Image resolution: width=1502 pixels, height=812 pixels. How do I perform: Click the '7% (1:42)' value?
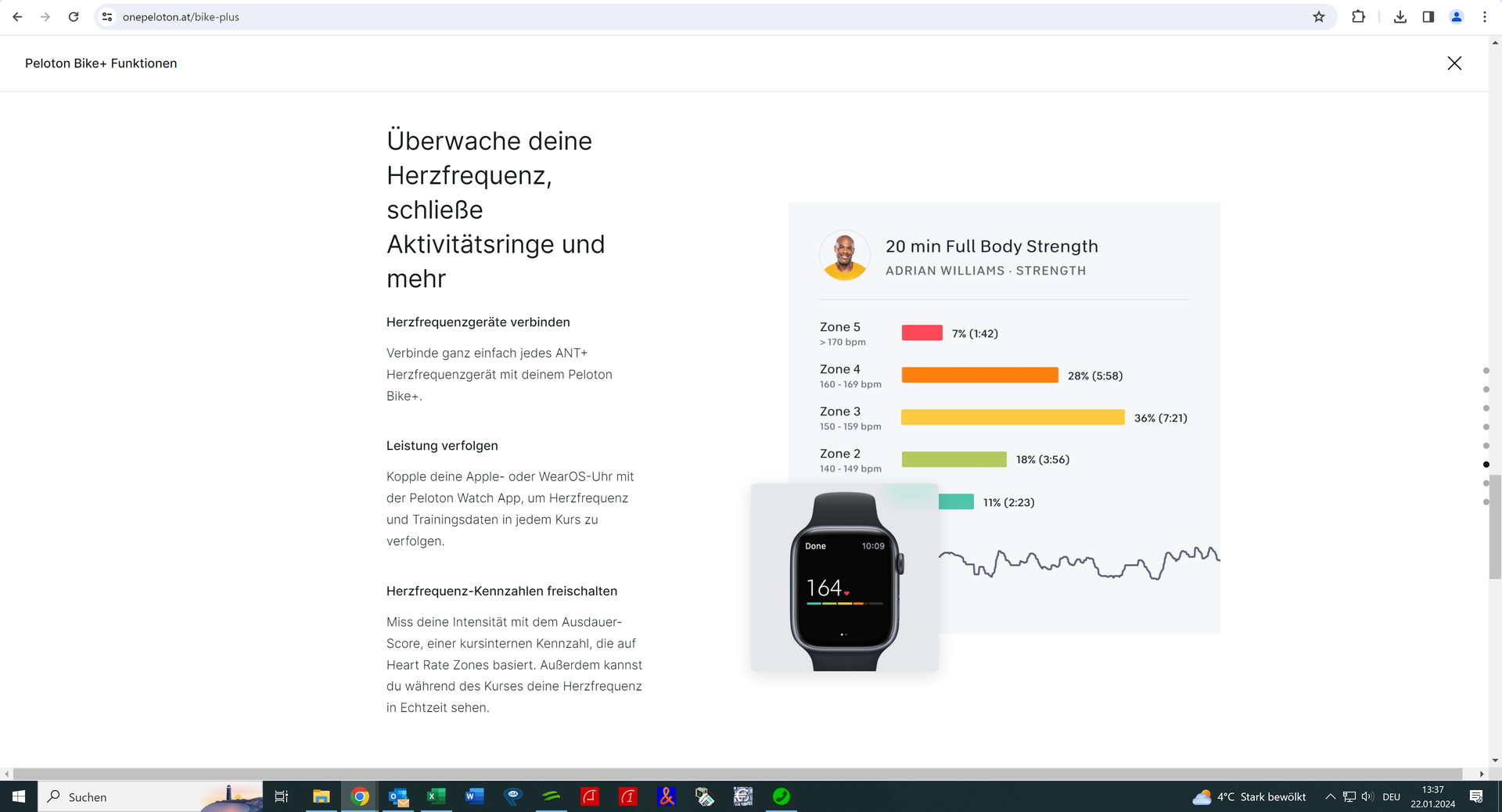975,333
